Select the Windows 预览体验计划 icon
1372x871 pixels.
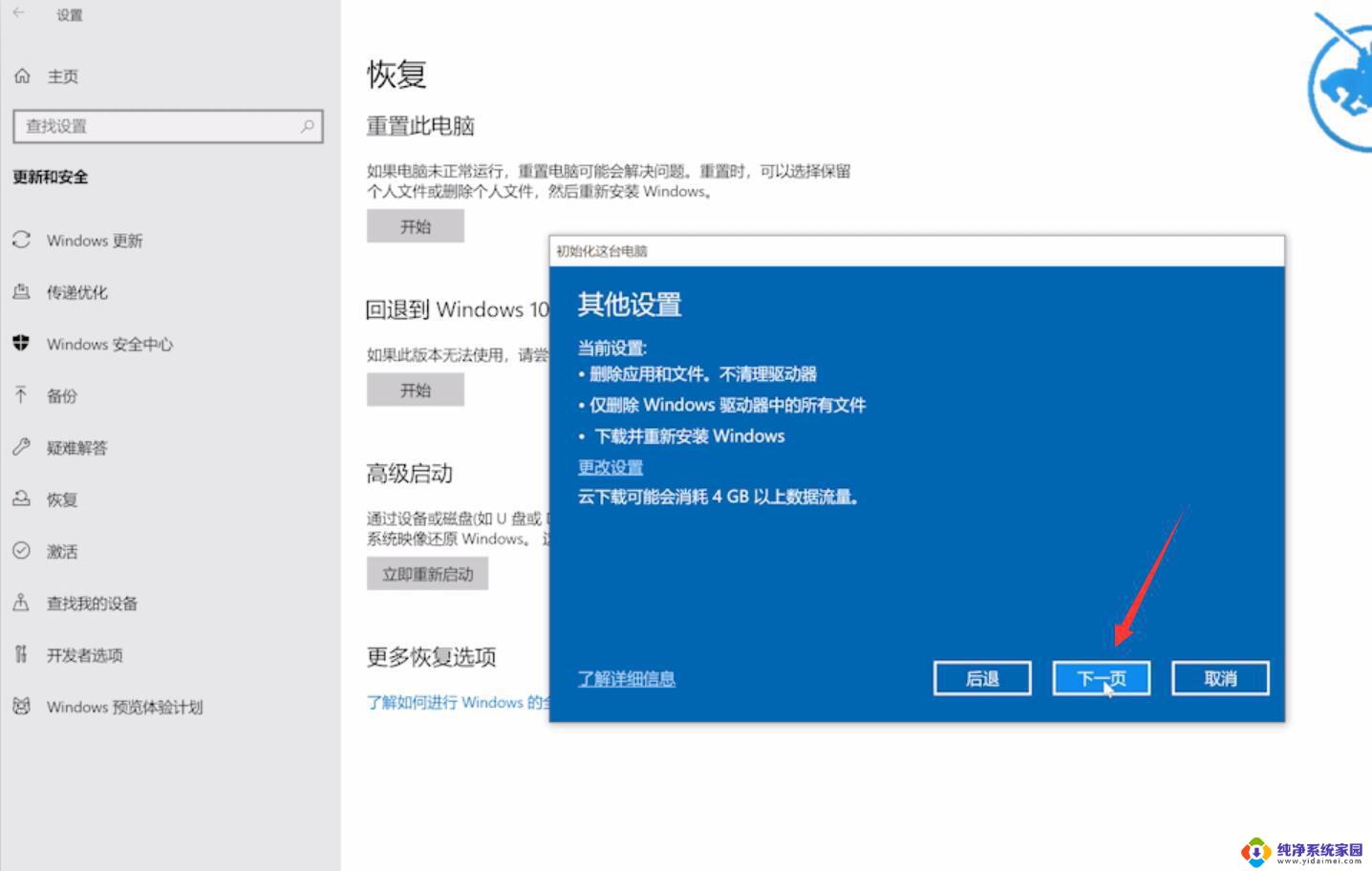[x=21, y=706]
